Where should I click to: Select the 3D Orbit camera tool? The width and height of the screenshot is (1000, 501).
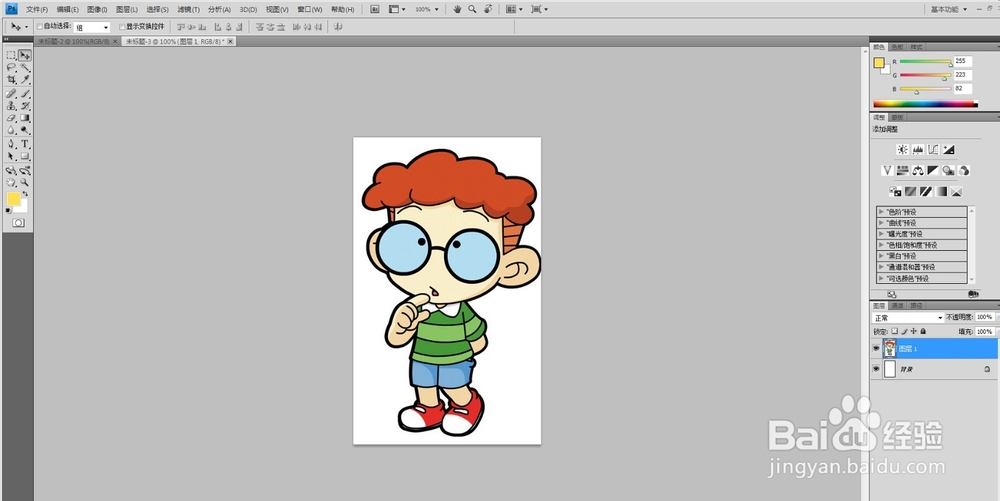tap(25, 170)
